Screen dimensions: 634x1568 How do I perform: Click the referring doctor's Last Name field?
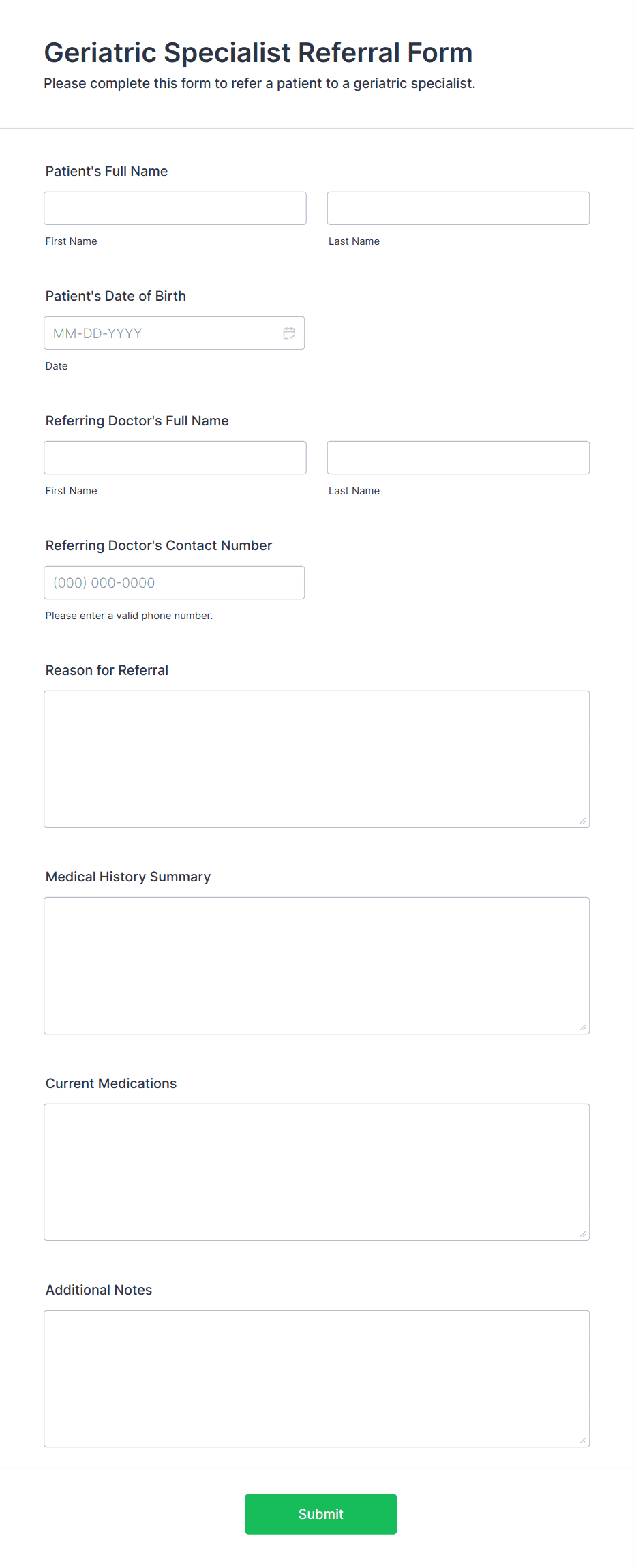[x=458, y=457]
